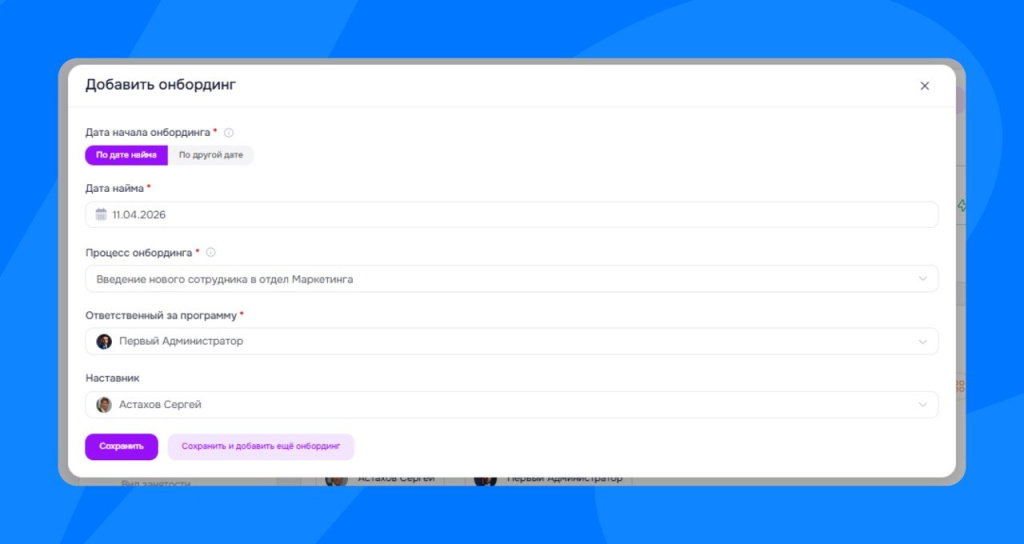1024x544 pixels.
Task: Expand chevron in Ответственный за программу field
Action: click(x=922, y=342)
